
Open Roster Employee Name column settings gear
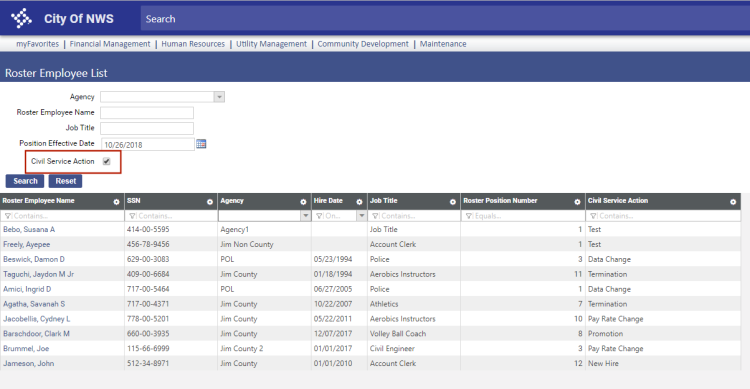click(116, 202)
